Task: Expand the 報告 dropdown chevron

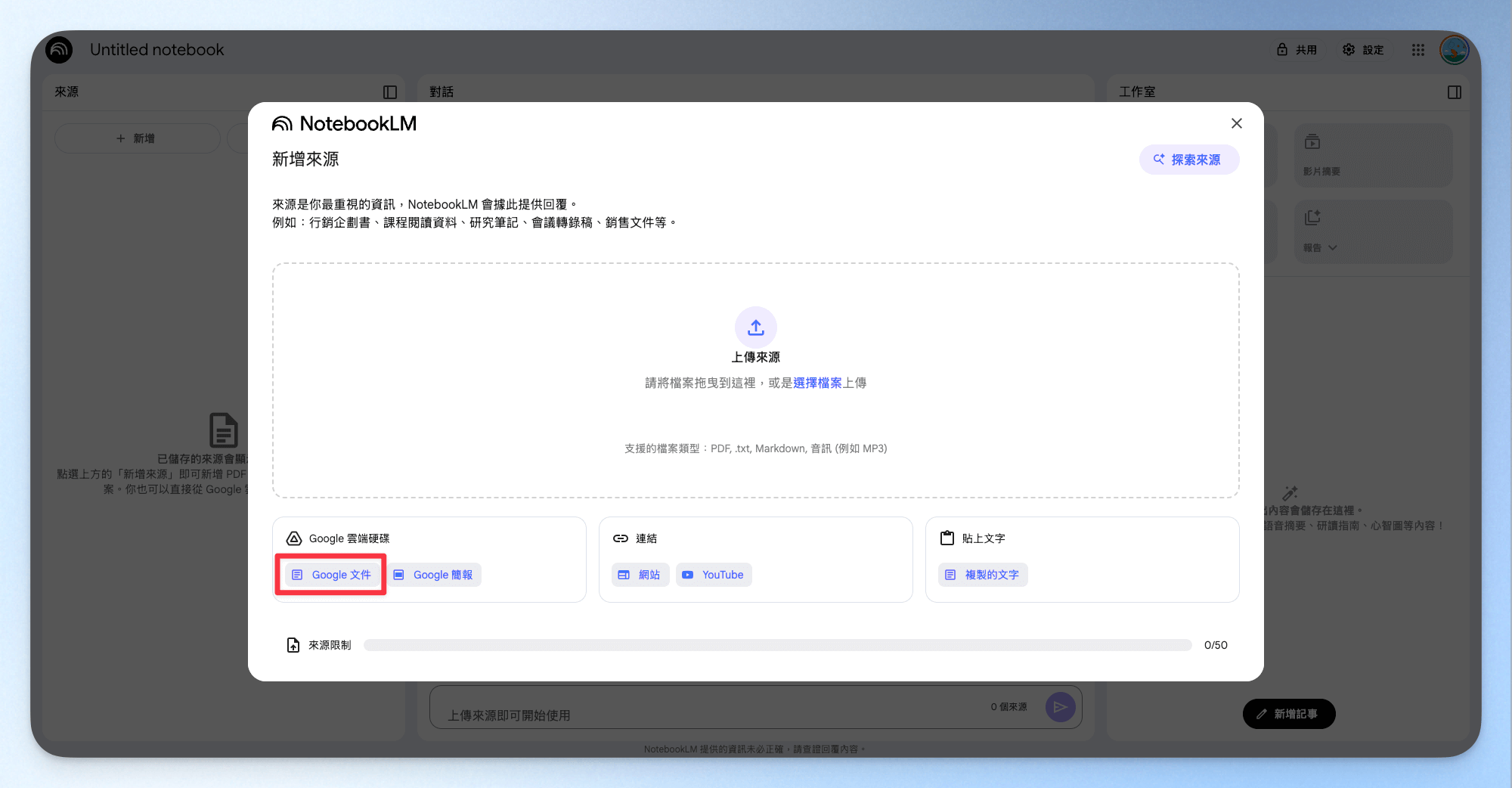Action: (1333, 247)
